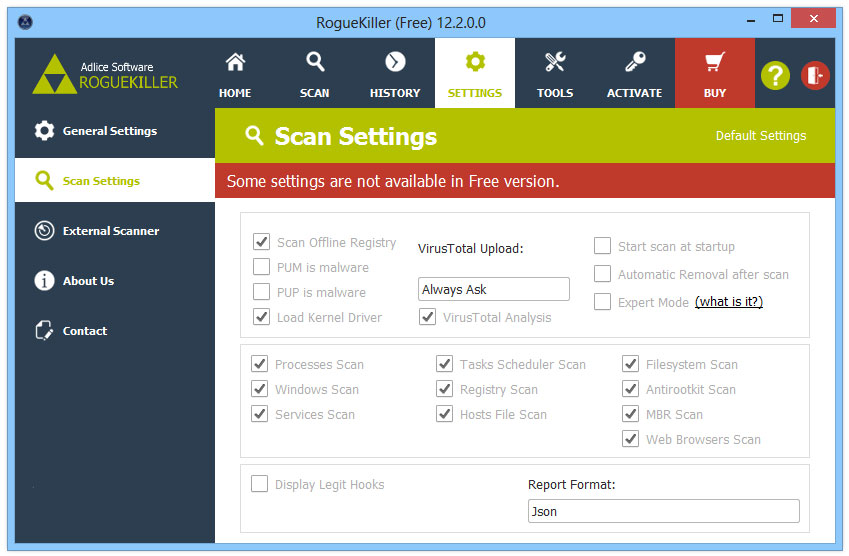Screen dimensions: 849x556
Task: Enable PUP is malware checkbox
Action: tap(262, 291)
